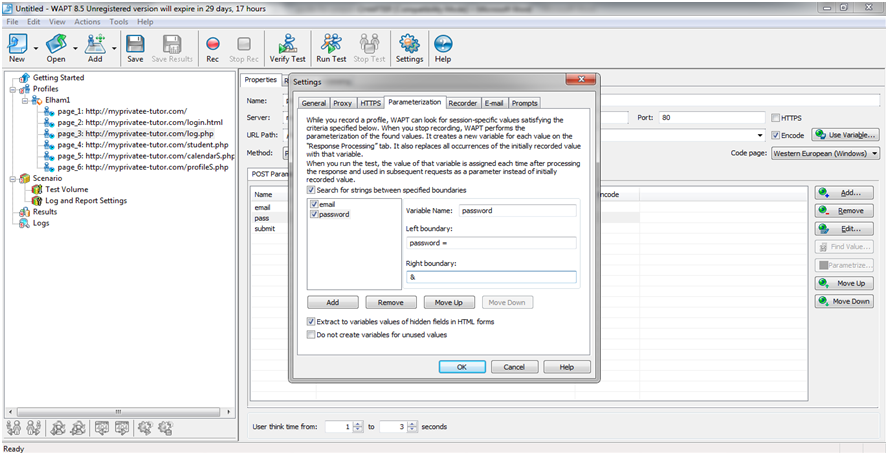Screen dimensions: 888x455
Task: Open the dropdown arrow next to Open
Action: coord(73,48)
